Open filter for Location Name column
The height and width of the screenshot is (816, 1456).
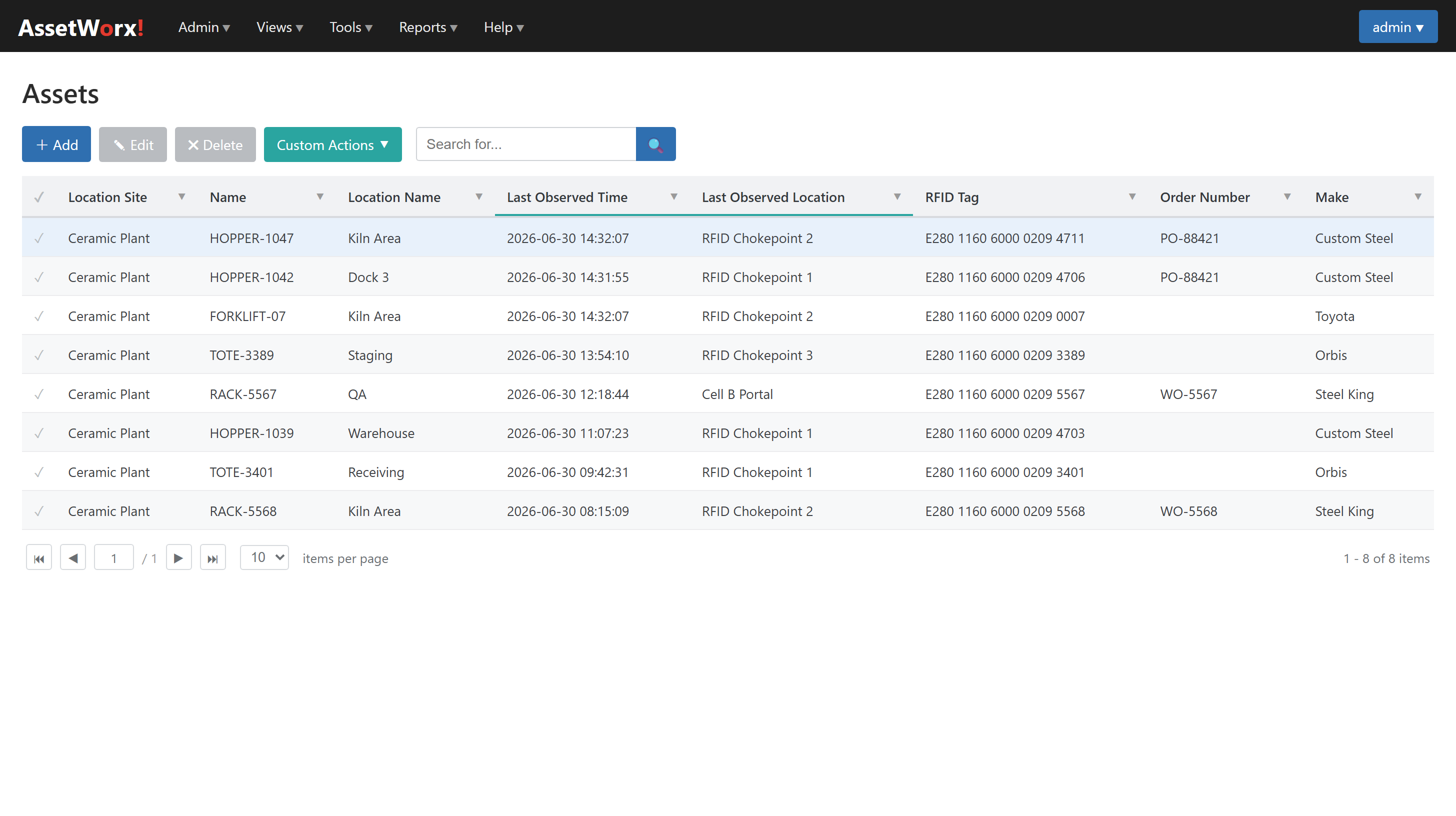tap(478, 196)
